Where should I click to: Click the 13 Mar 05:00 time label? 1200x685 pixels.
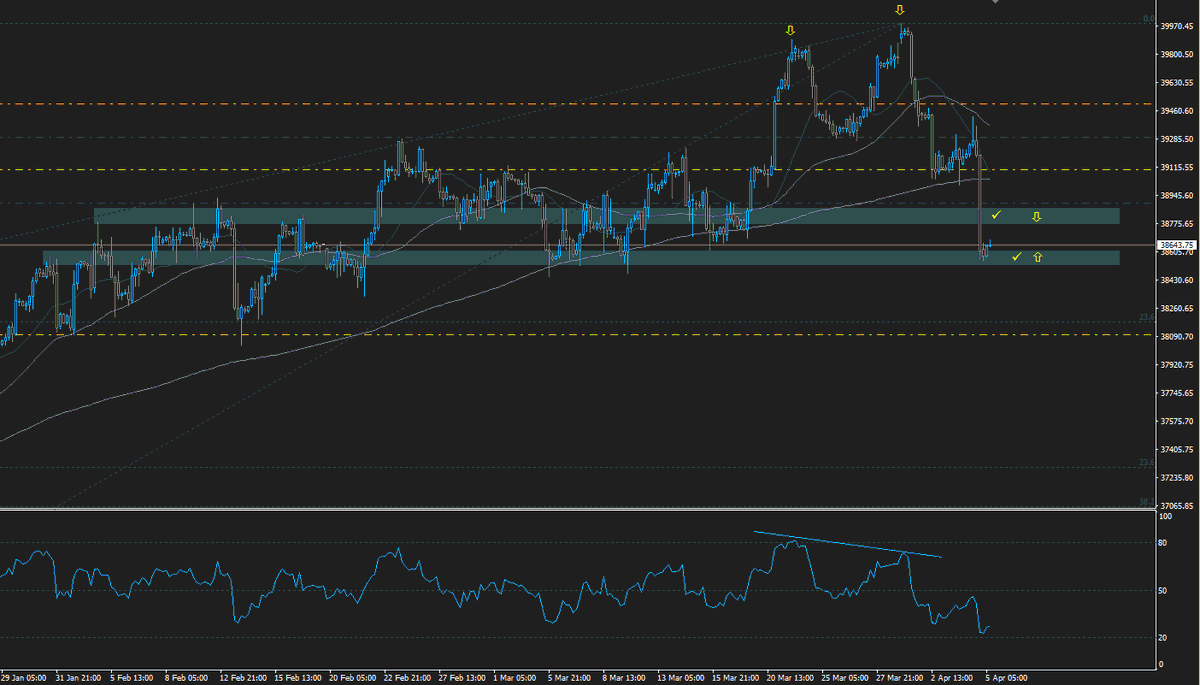coord(681,678)
